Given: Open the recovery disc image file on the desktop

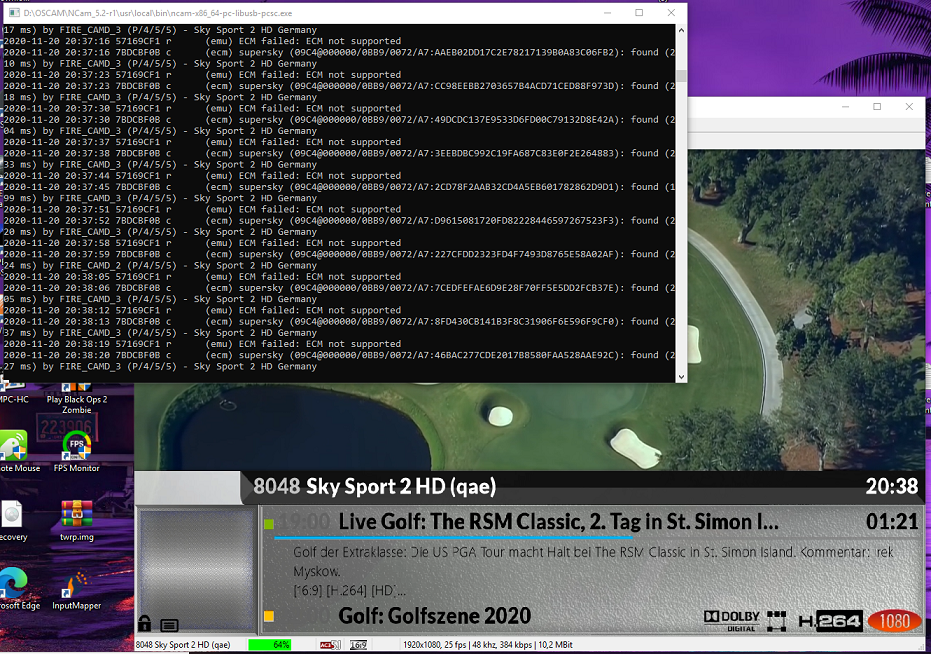Looking at the screenshot, I should click(12, 520).
